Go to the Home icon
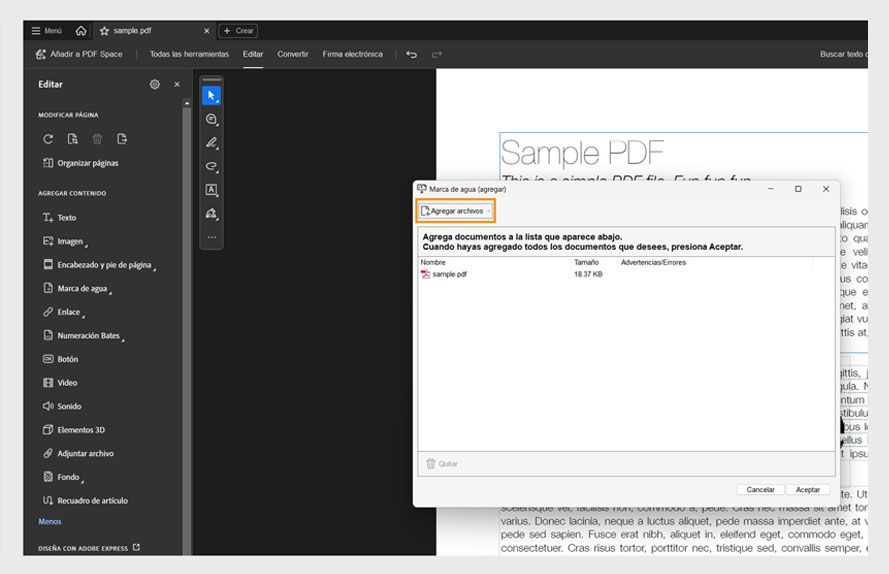Viewport: 889px width, 574px height. point(81,31)
